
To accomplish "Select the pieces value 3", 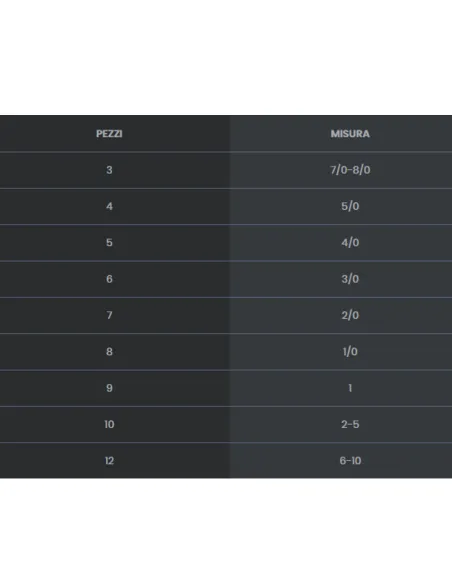I will pos(109,170).
